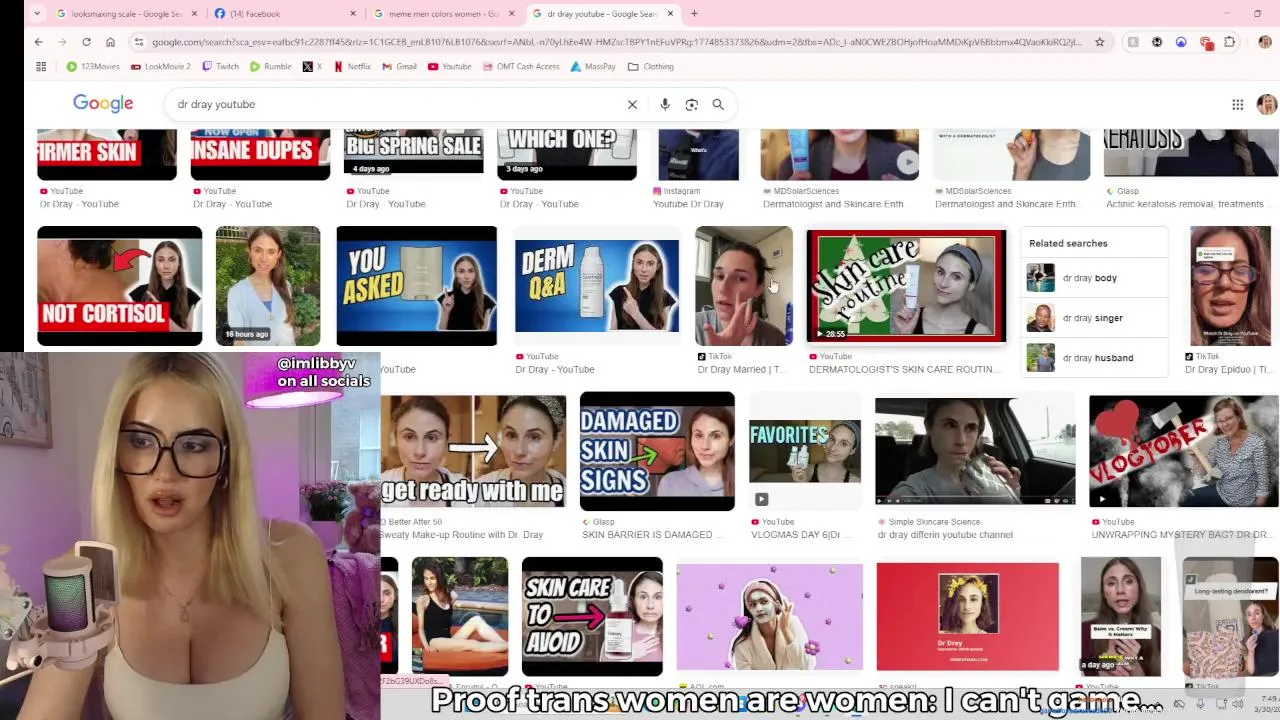Expand the Clothing bookmarks folder
1280x720 pixels.
pyautogui.click(x=650, y=66)
